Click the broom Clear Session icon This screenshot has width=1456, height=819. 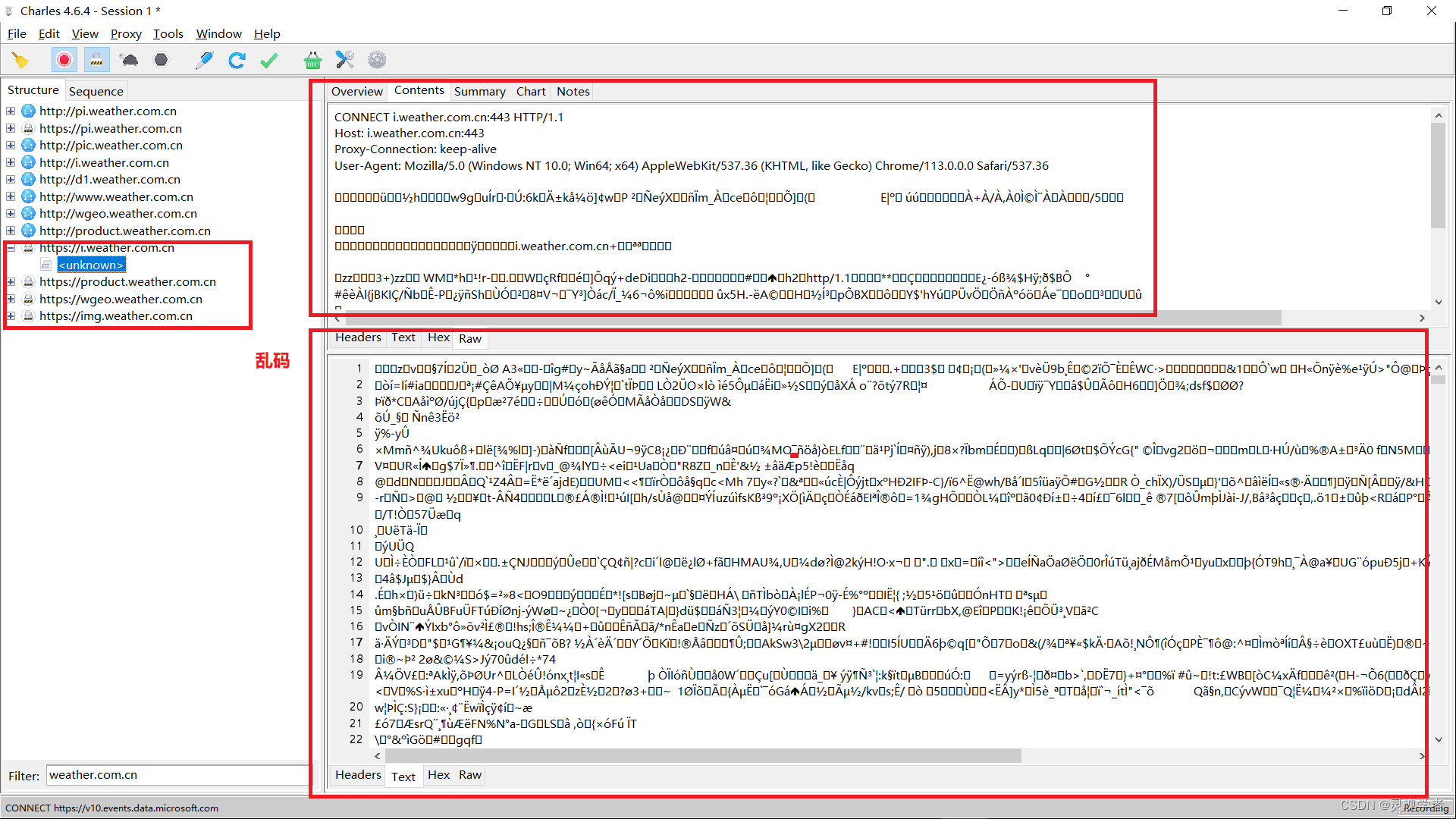[20, 60]
